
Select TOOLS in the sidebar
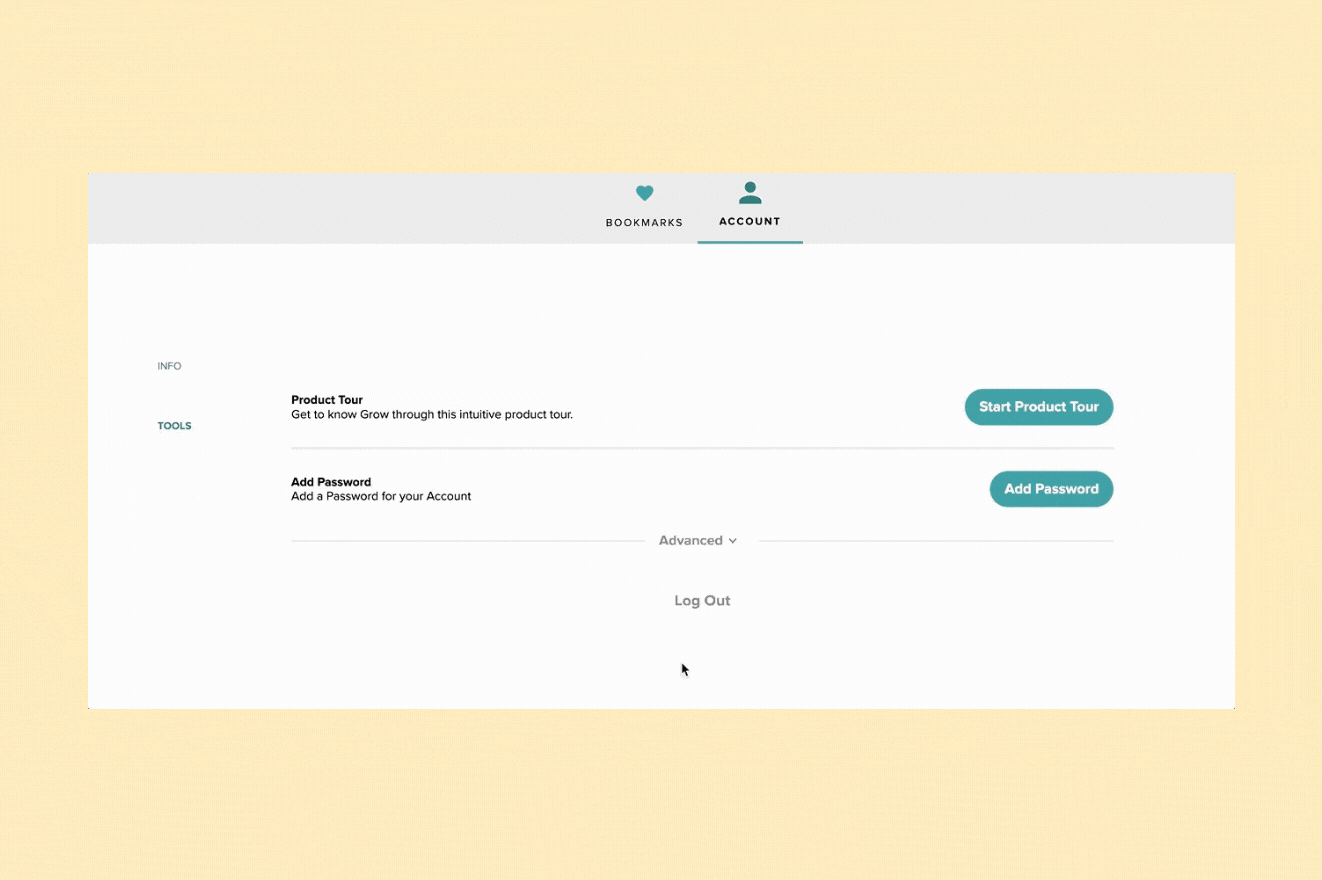point(174,426)
